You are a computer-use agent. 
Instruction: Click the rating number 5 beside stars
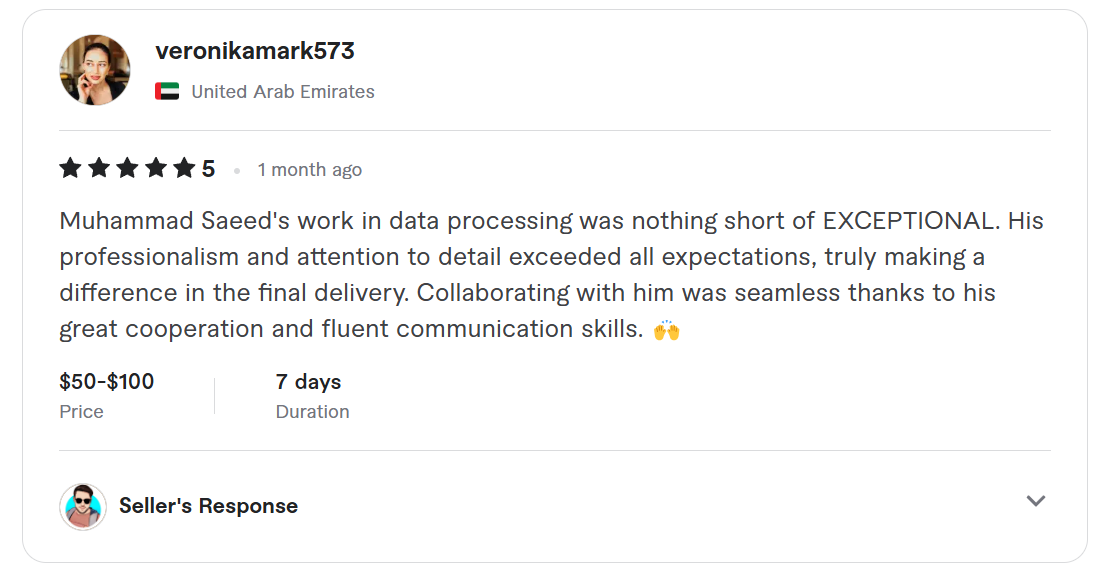tap(208, 169)
